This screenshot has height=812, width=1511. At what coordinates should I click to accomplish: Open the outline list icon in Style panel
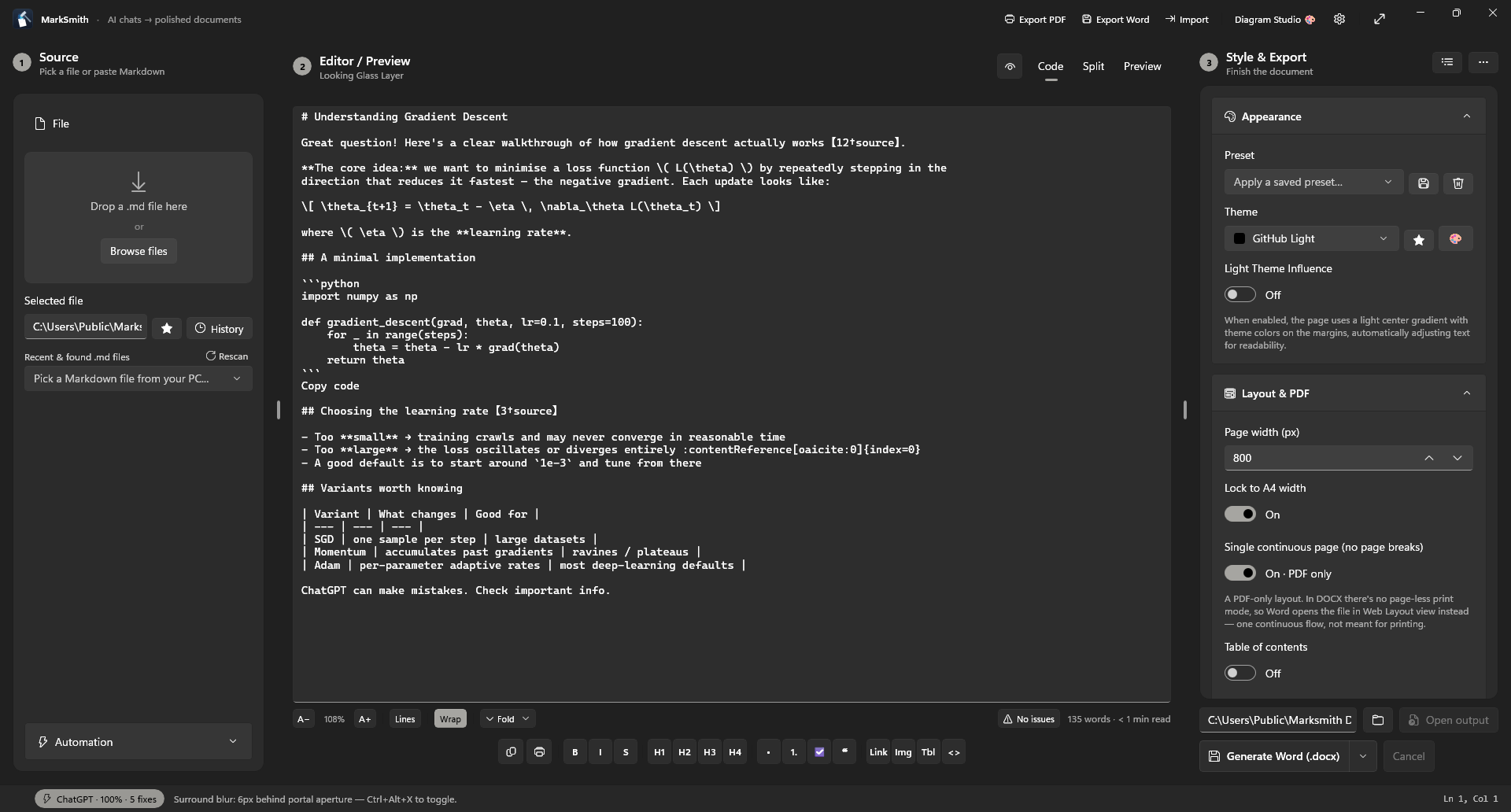click(1446, 61)
